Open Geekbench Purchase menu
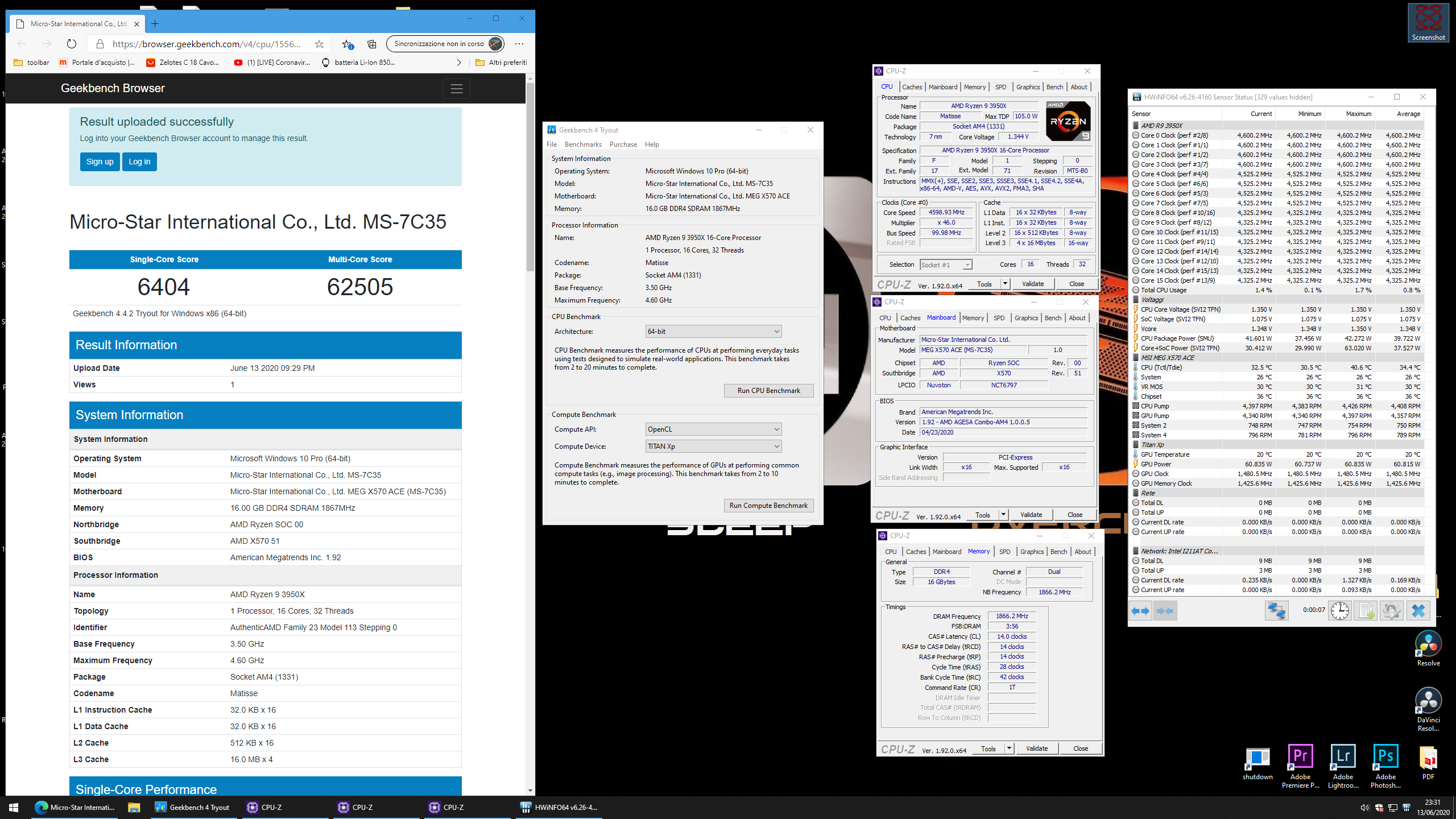This screenshot has width=1456, height=819. pyautogui.click(x=623, y=144)
